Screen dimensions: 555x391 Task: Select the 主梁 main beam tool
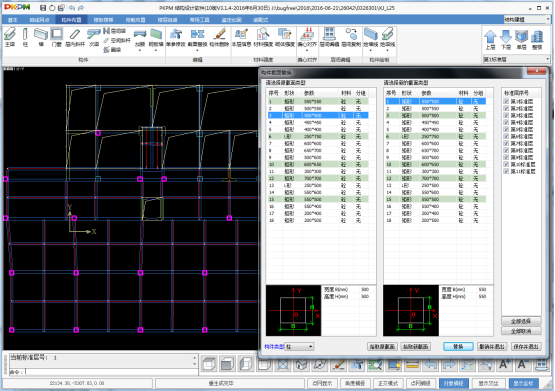coord(10,37)
